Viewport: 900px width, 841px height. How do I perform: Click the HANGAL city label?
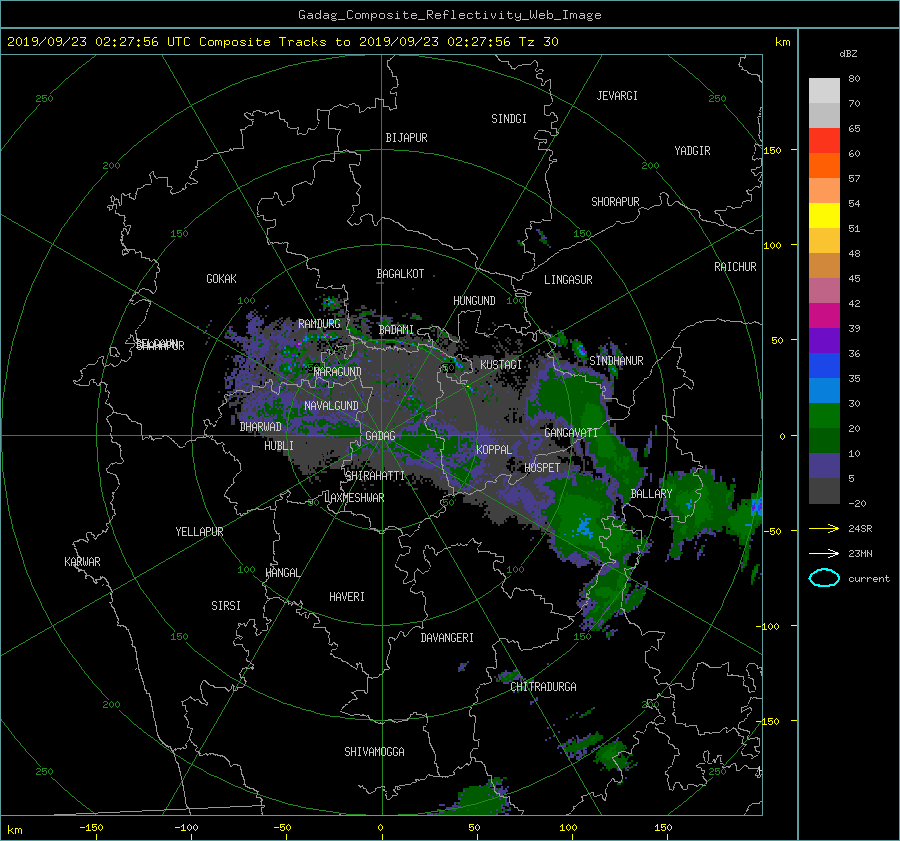pos(282,573)
